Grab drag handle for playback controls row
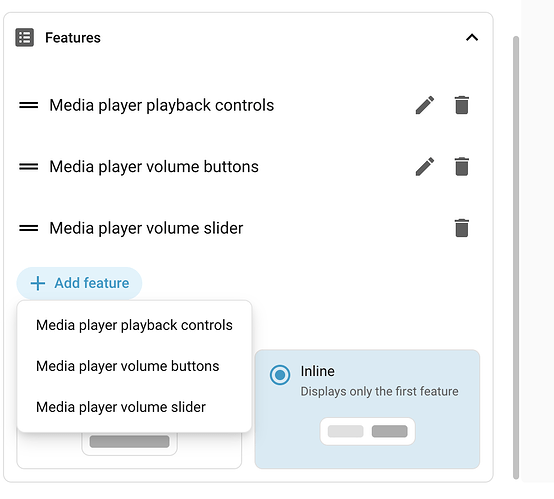Viewport: 554px width, 499px height. (x=29, y=105)
